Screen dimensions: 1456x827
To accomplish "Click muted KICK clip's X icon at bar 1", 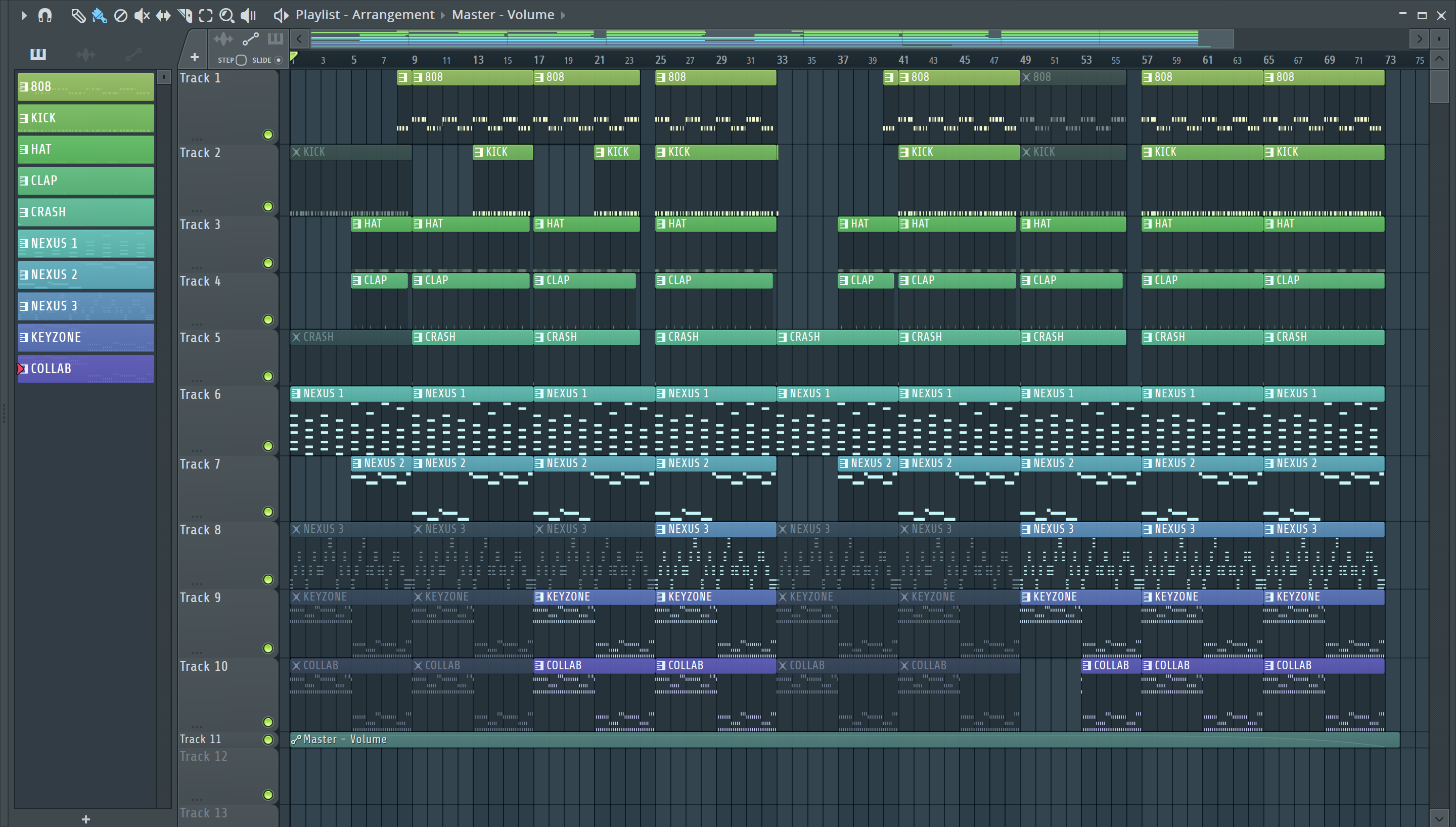I will 296,152.
